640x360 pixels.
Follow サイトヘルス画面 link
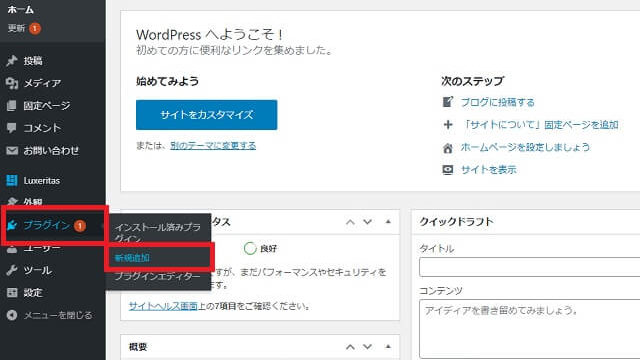[163, 306]
